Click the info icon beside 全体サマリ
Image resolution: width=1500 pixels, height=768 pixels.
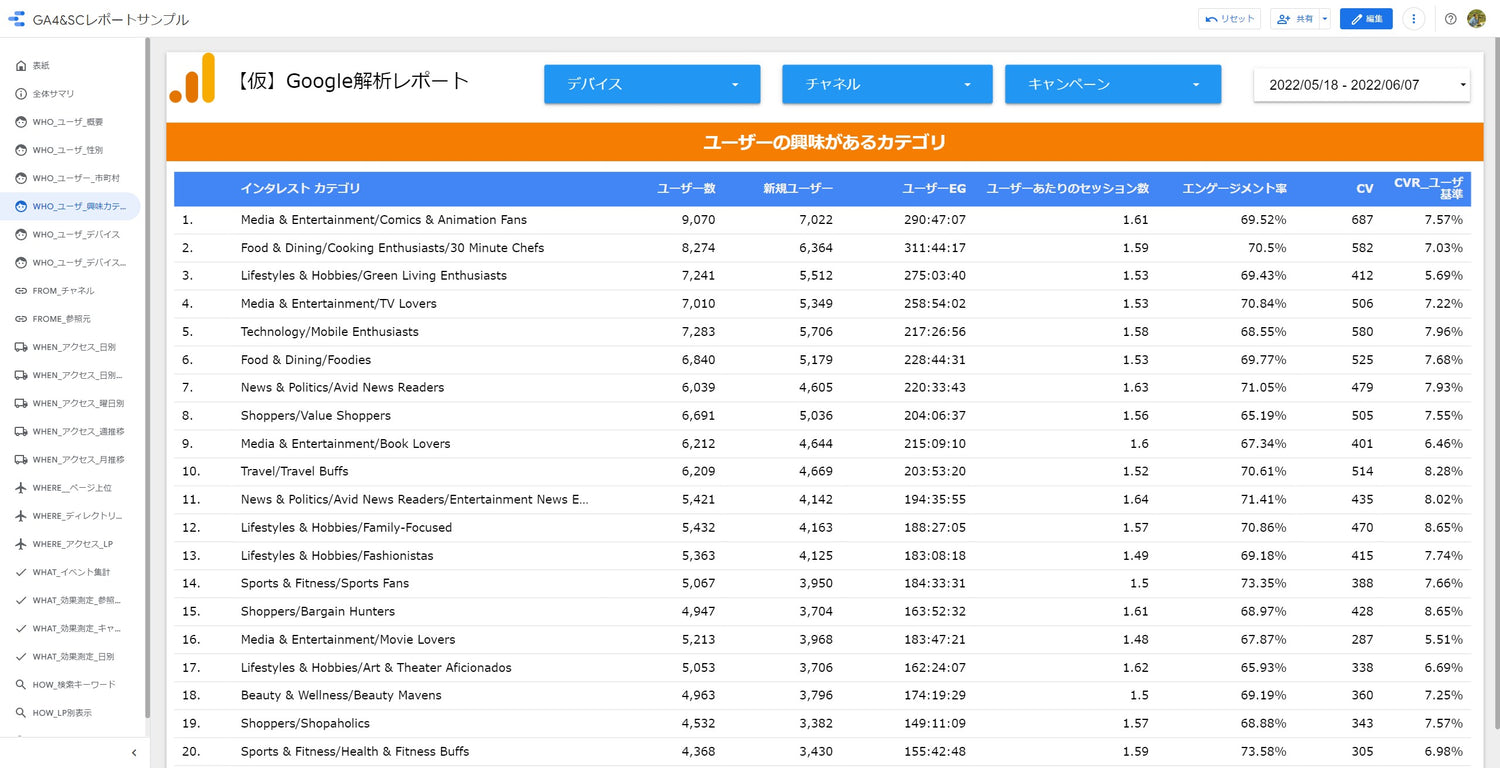coord(21,94)
